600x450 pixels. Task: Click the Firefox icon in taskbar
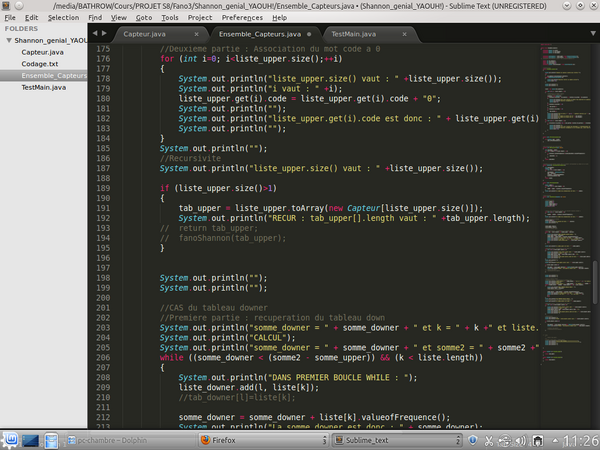206,440
